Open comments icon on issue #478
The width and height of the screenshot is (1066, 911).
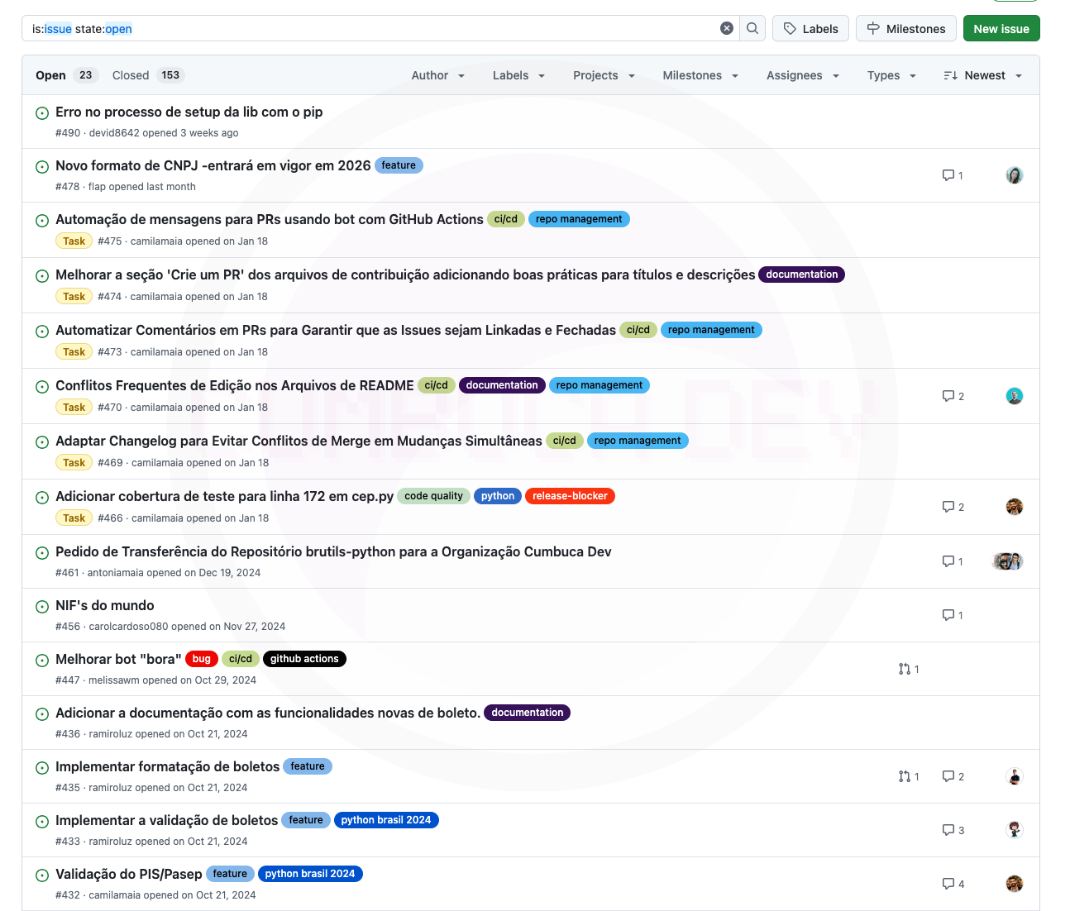948,175
